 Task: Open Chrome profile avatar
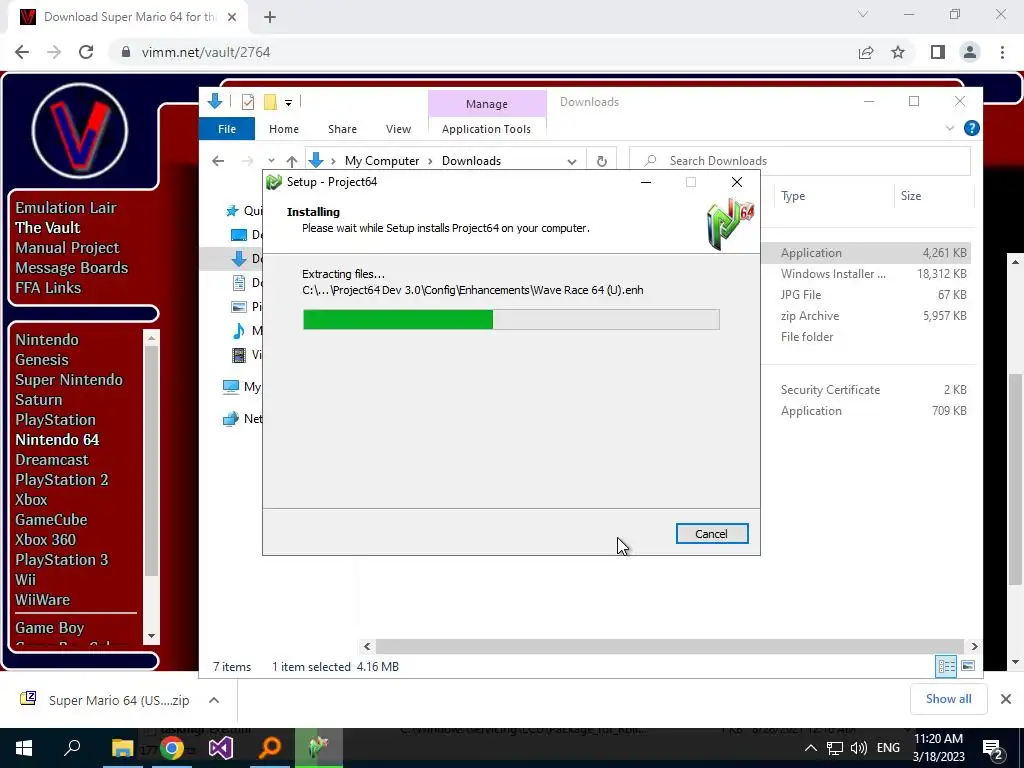pos(970,52)
